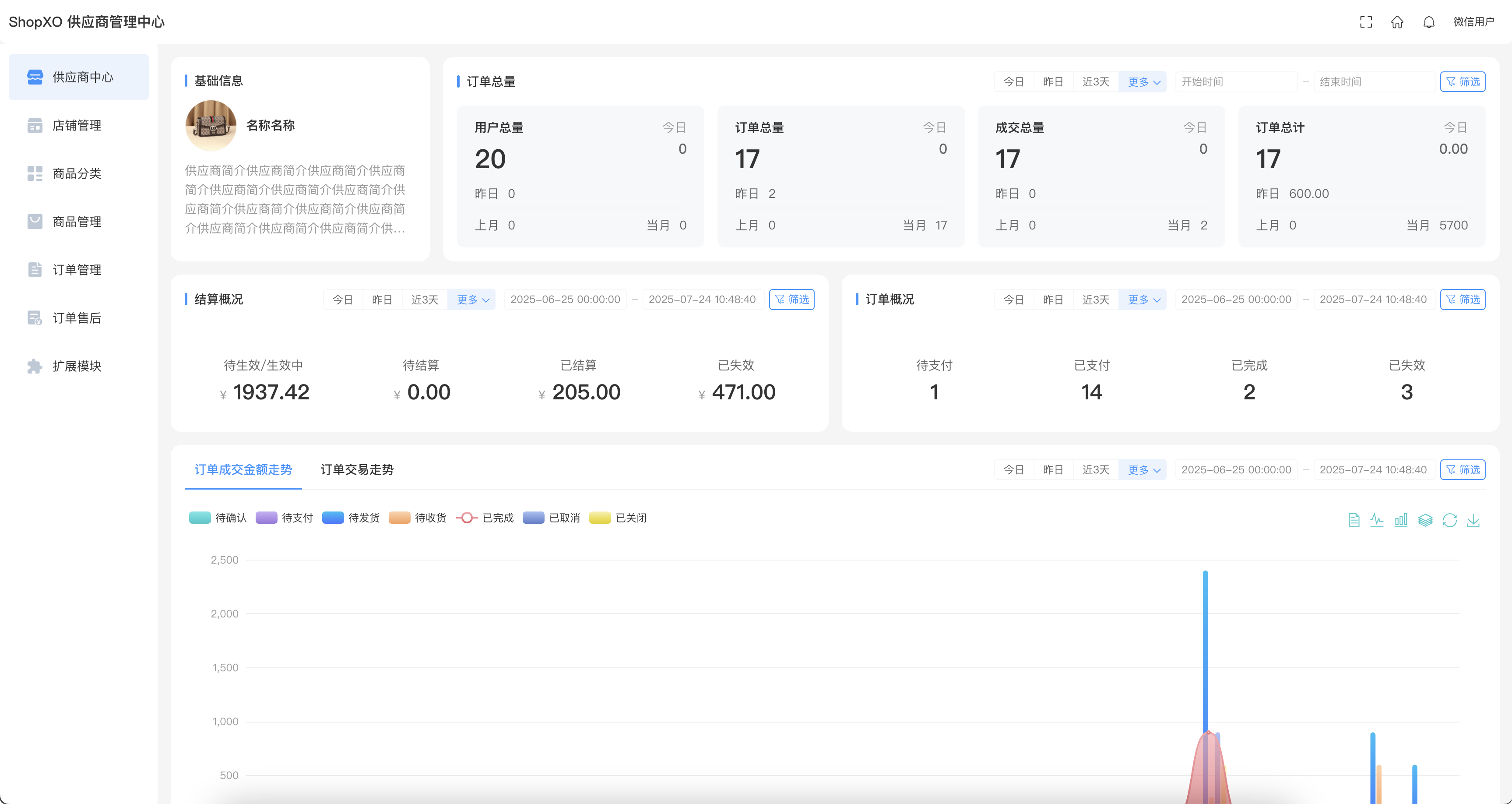Switch chart to line type
The image size is (1512, 804).
1377,520
